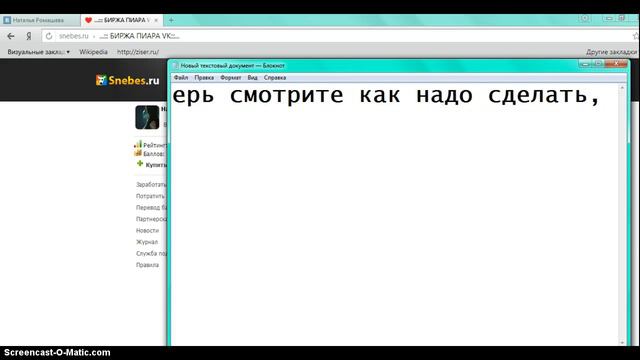Open Notepad Файл menu

[x=181, y=78]
